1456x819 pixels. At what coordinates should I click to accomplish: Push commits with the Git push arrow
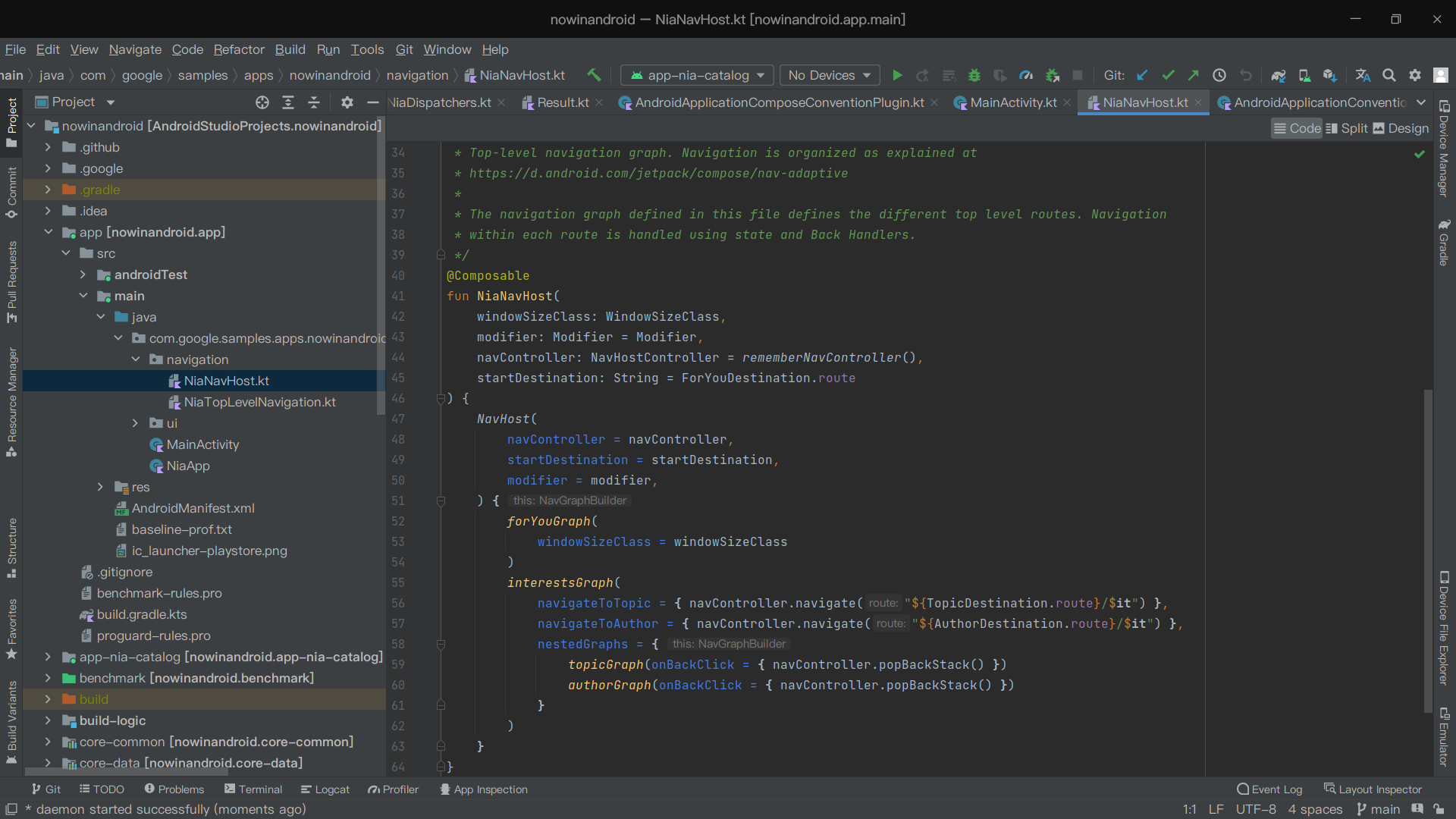[x=1193, y=75]
